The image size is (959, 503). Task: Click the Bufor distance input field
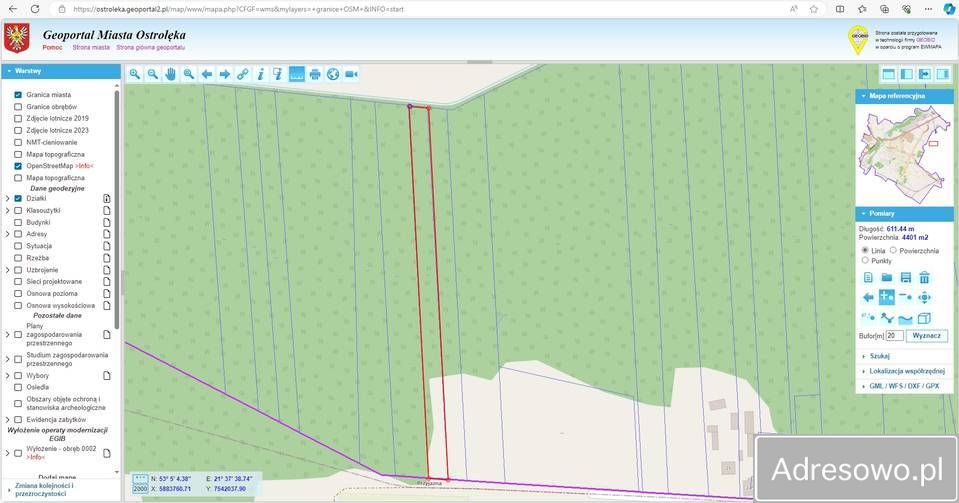click(x=894, y=336)
